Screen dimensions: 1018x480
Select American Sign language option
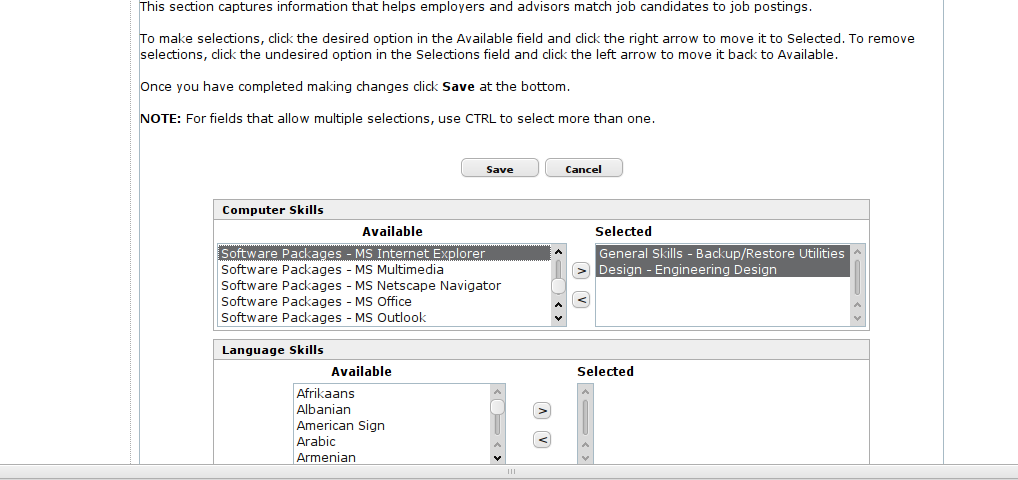click(x=392, y=425)
